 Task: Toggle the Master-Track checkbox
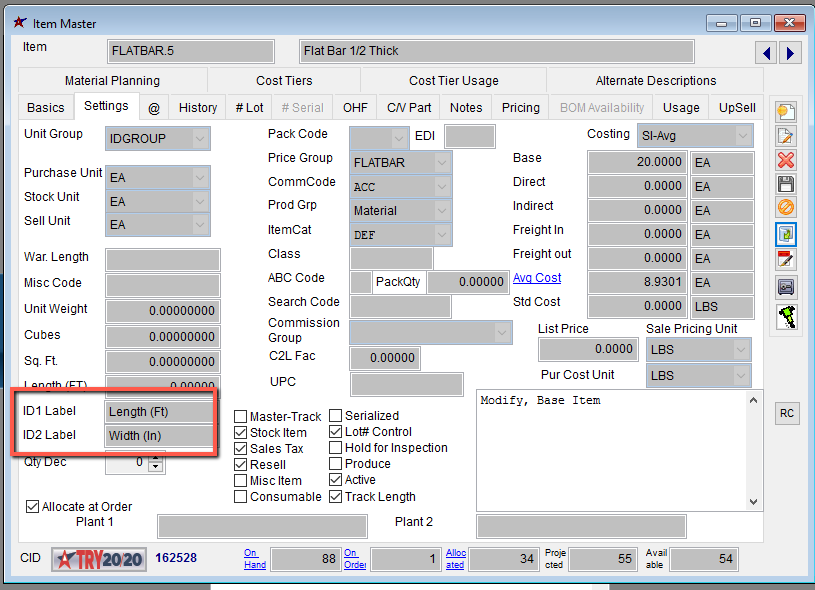point(241,416)
